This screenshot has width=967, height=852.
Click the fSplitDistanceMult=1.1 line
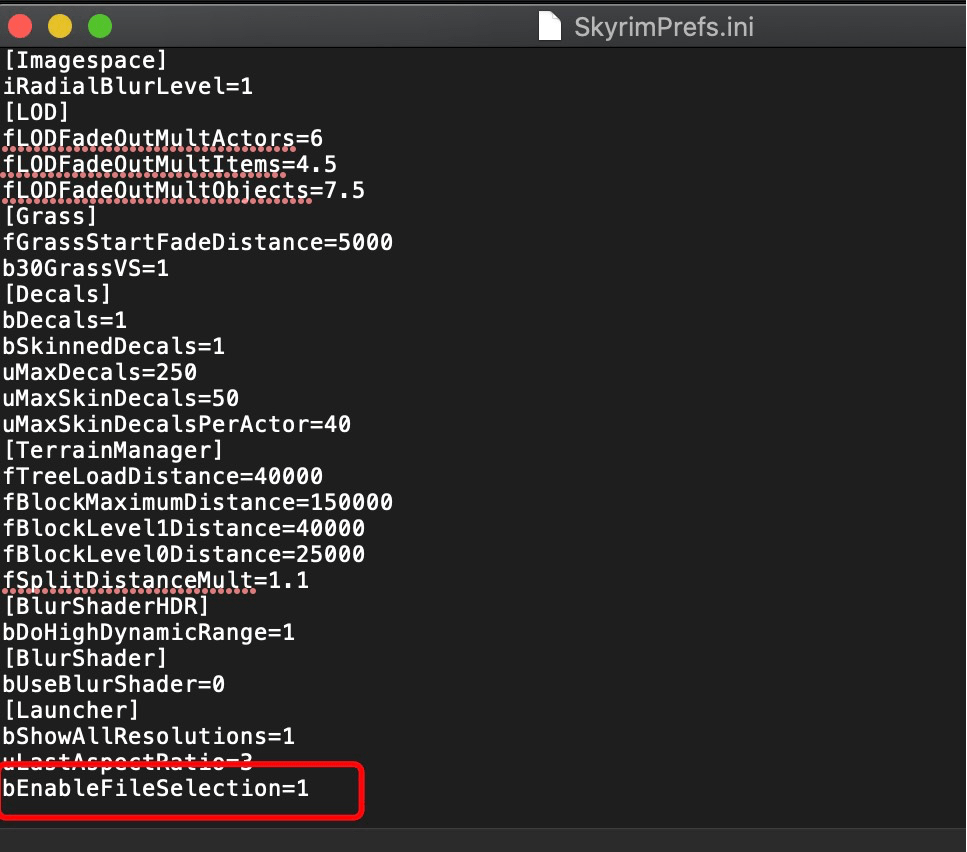[x=156, y=580]
